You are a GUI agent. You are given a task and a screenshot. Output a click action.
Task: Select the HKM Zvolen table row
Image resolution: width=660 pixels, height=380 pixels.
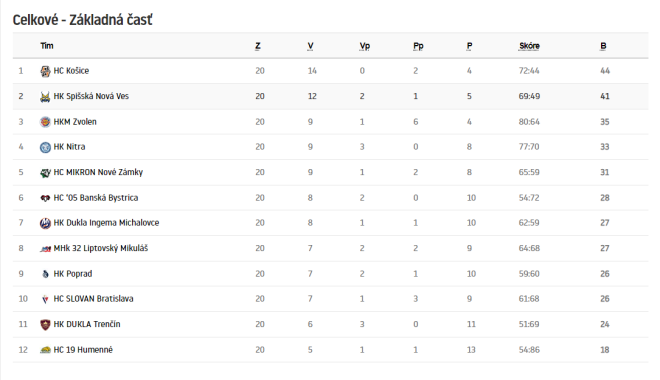(330, 122)
